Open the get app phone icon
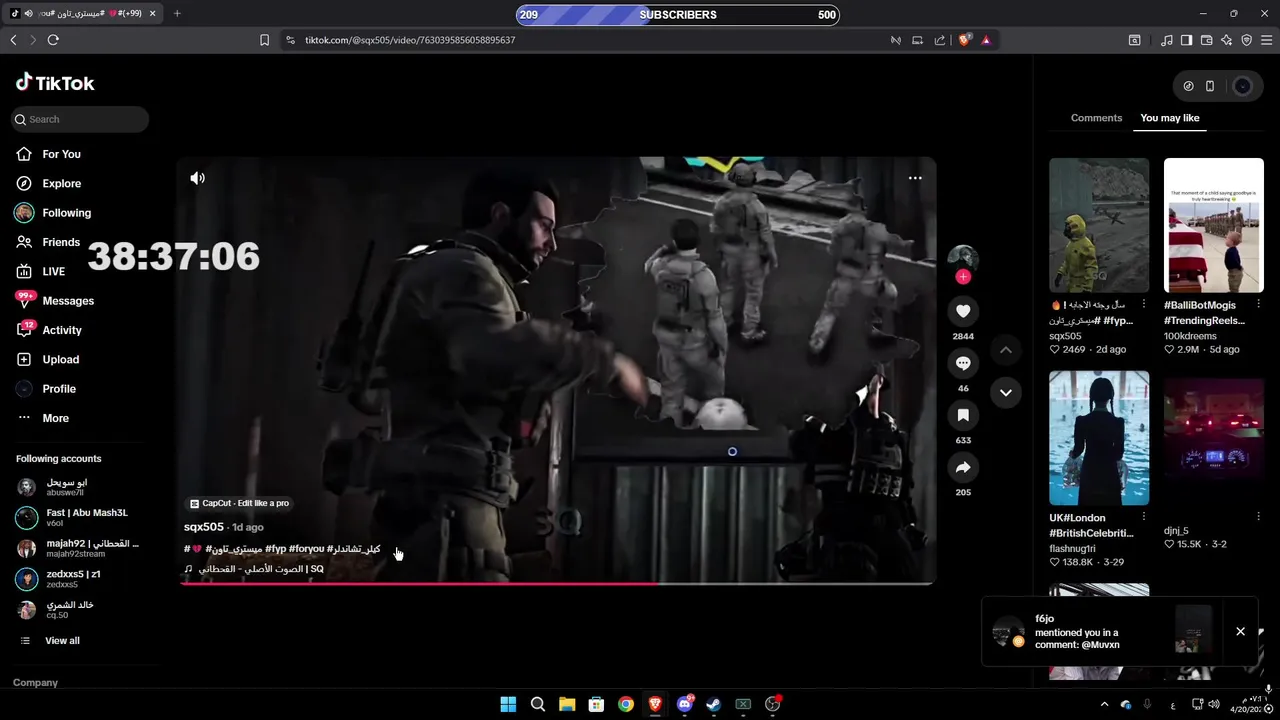Viewport: 1280px width, 720px height. pyautogui.click(x=1210, y=86)
